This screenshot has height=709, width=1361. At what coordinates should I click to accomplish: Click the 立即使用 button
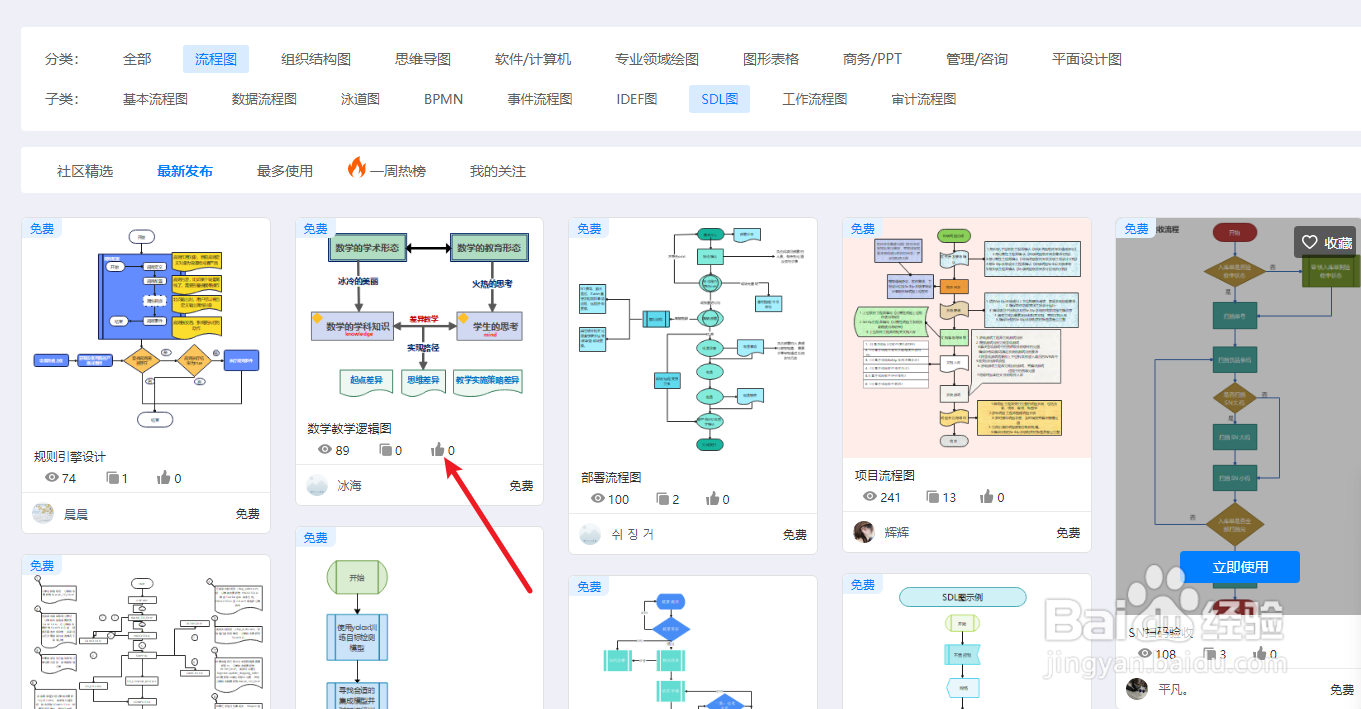coord(1239,566)
